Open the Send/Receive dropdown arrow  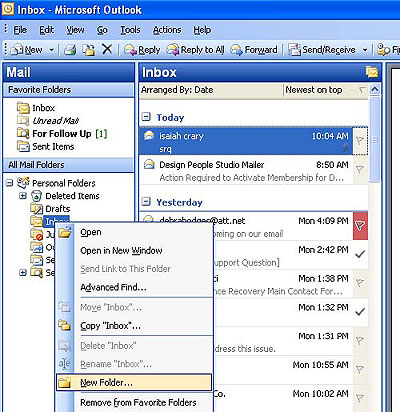coord(365,50)
